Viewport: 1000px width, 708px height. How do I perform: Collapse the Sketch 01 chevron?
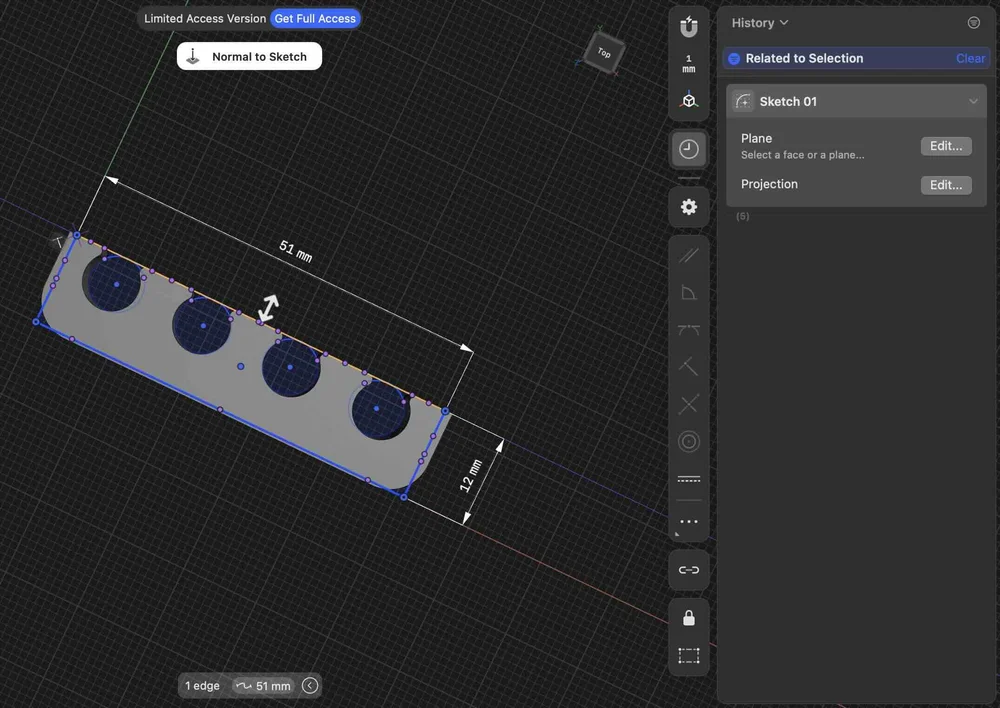[x=973, y=101]
